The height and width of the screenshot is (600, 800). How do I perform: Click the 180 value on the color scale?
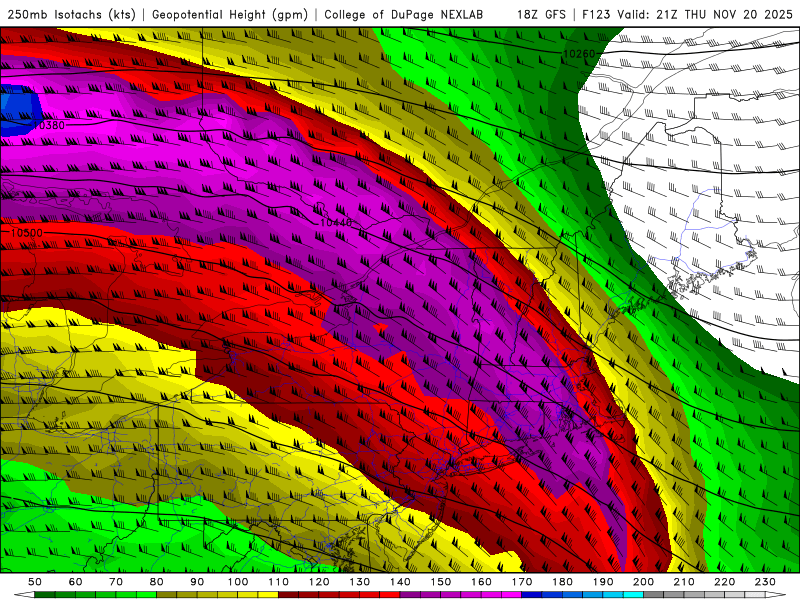[x=562, y=582]
